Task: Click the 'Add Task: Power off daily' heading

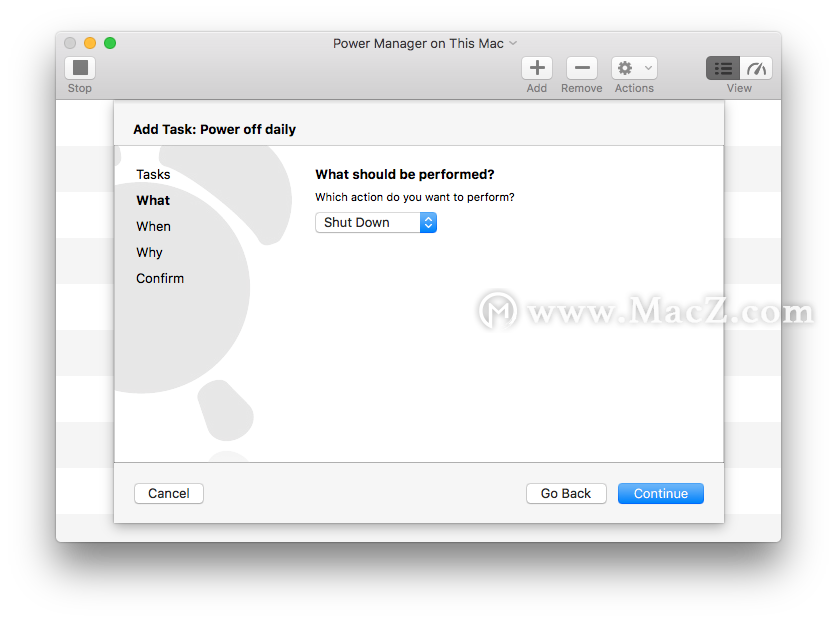Action: click(x=215, y=130)
